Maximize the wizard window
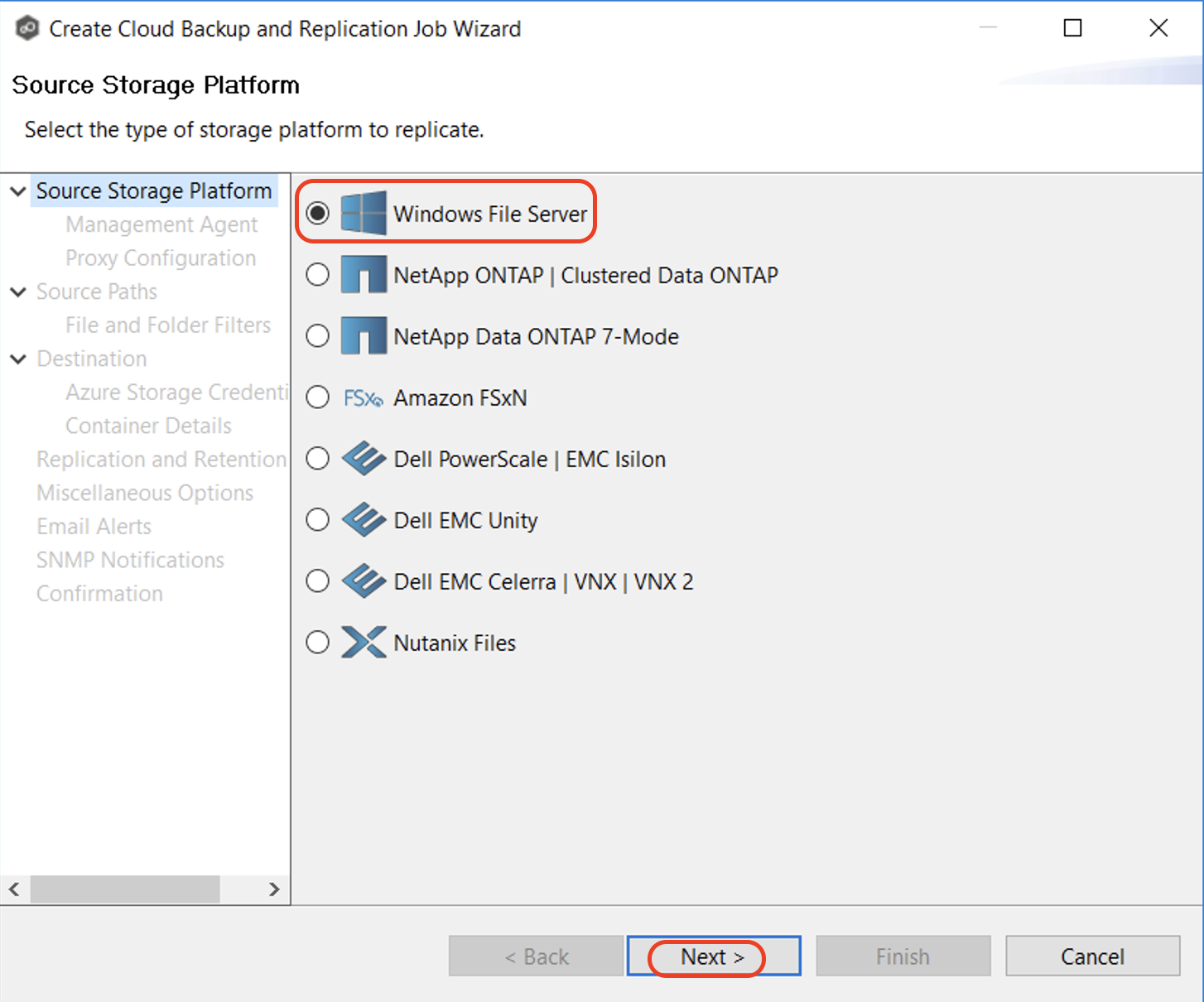1204x1002 pixels. click(x=1073, y=28)
